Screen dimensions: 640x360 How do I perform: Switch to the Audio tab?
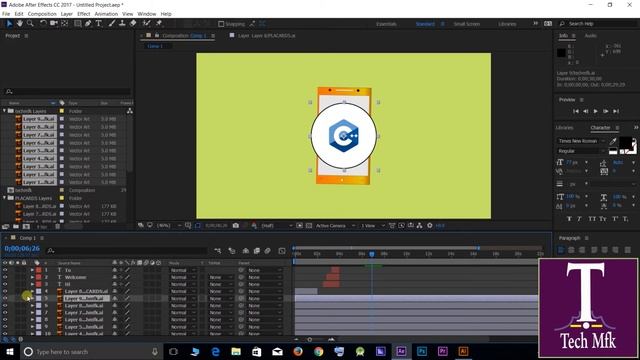point(591,36)
